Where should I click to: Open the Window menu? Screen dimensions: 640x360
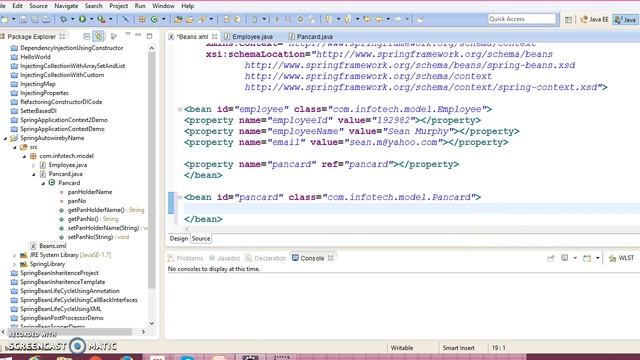click(163, 6)
